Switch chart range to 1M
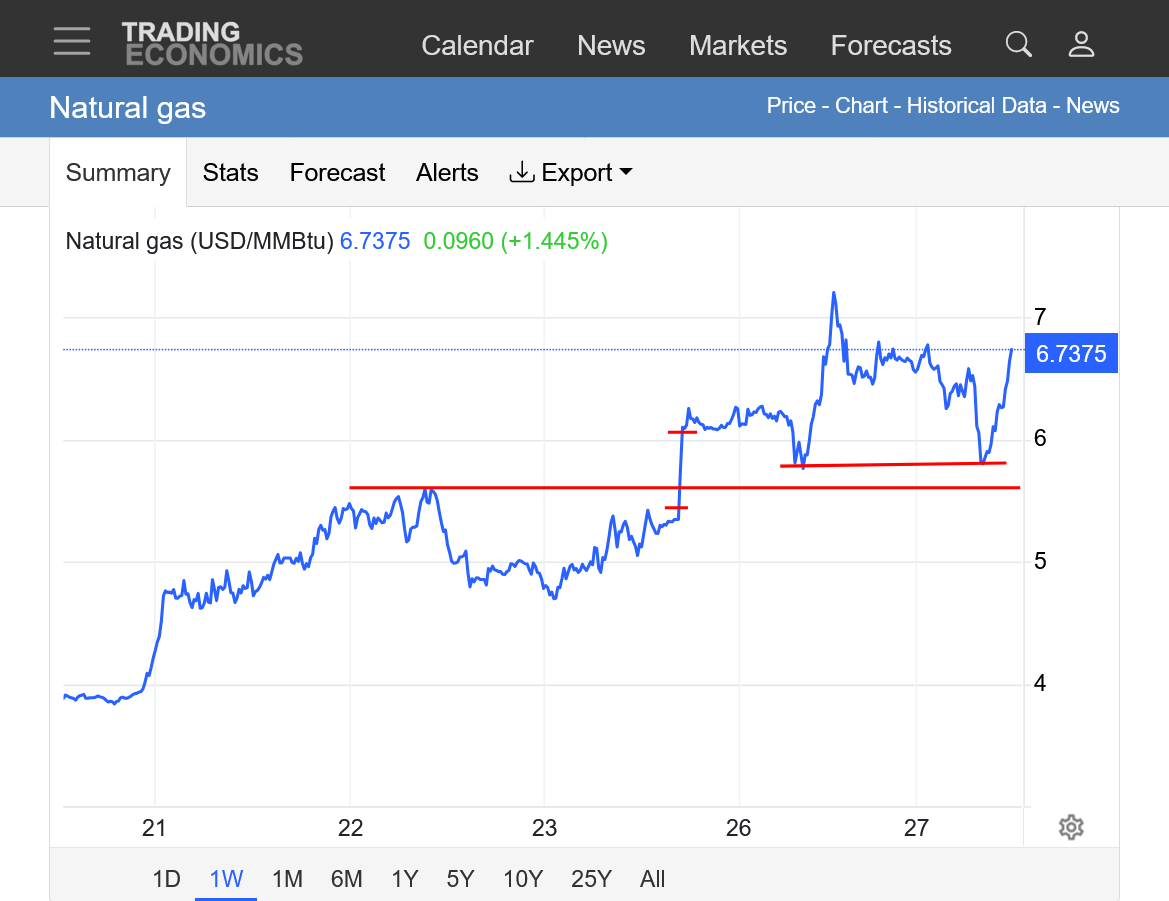Image resolution: width=1169 pixels, height=901 pixels. point(287,879)
